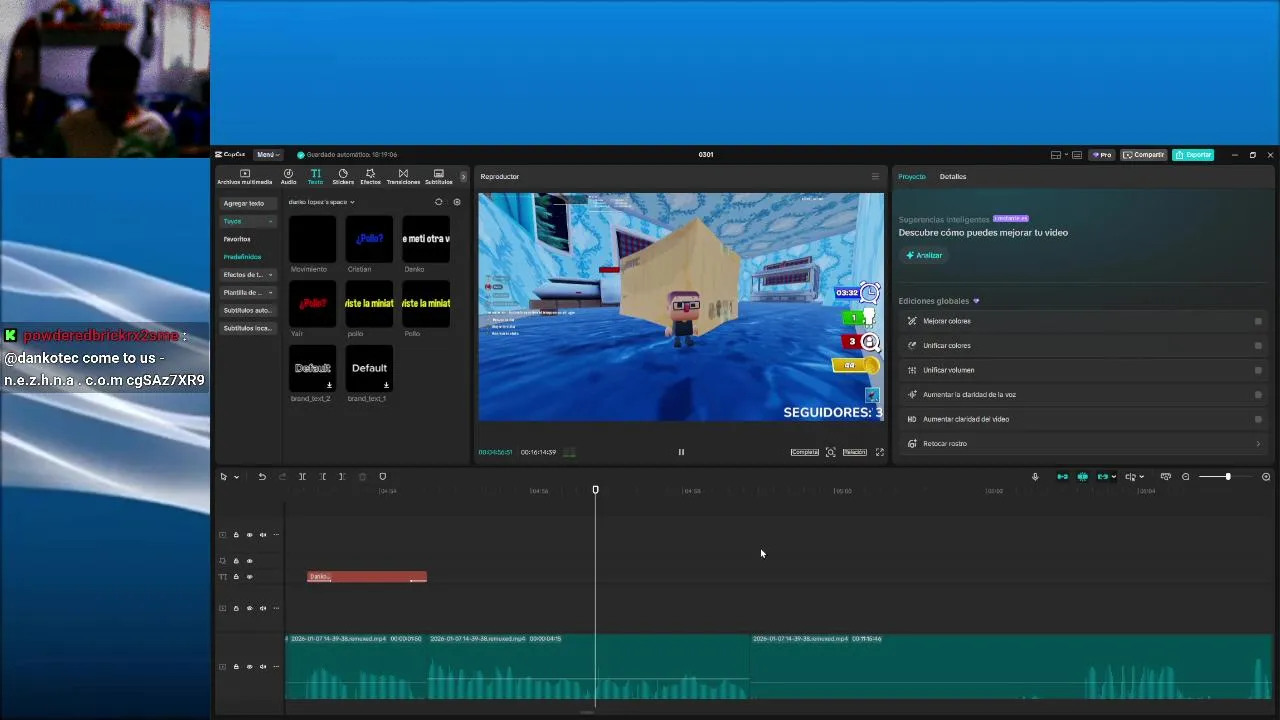Add a marker with the shield icon
The width and height of the screenshot is (1280, 720).
[x=382, y=477]
